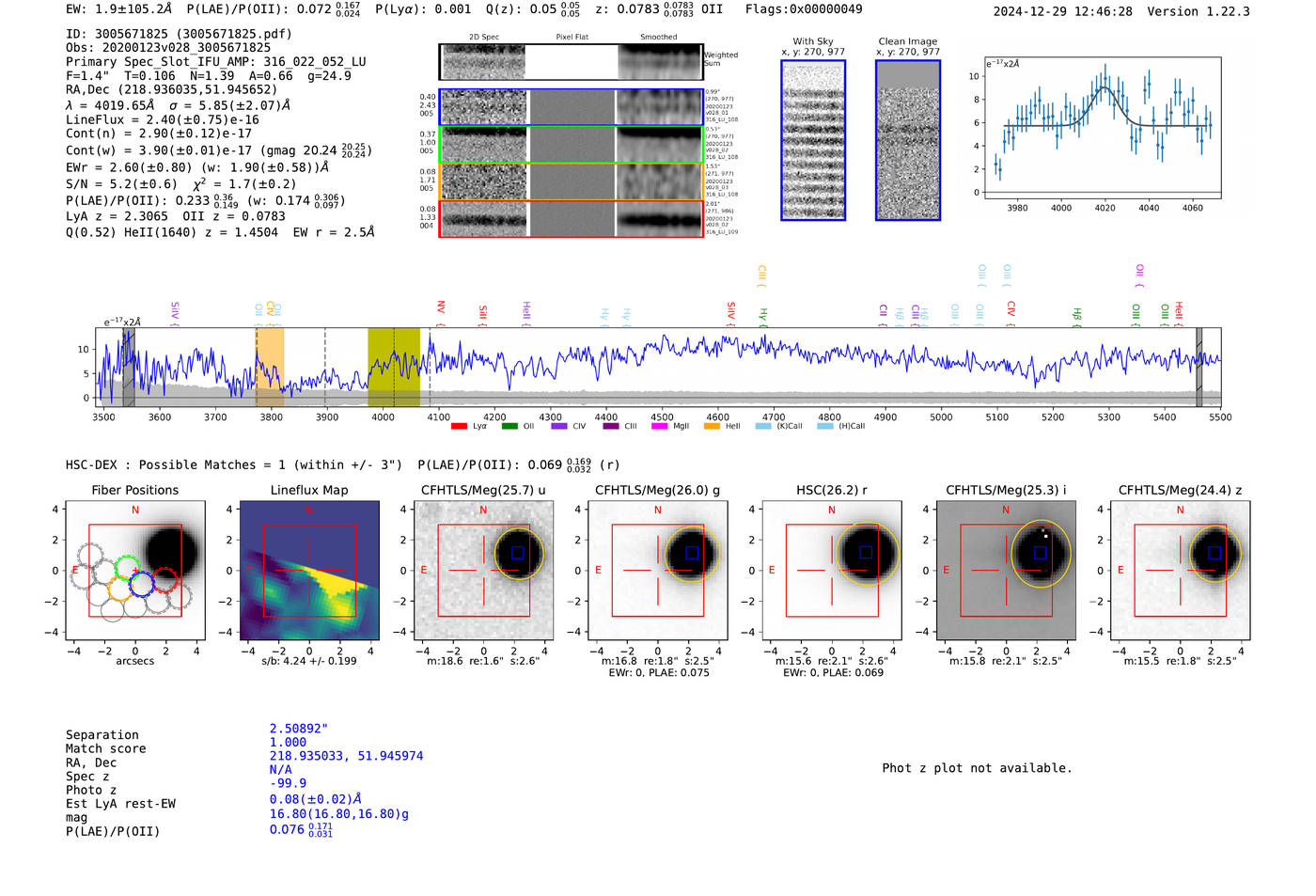
Task: Click the magenta MgII legend swatch
Action: pyautogui.click(x=660, y=427)
